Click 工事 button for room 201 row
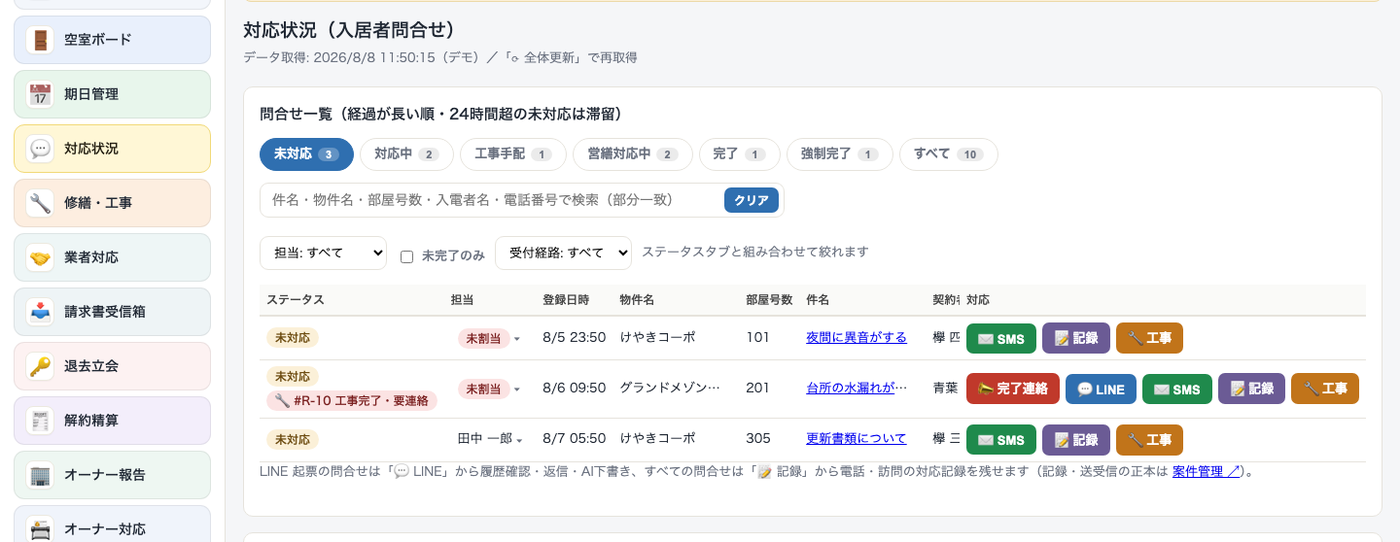1400x542 pixels. (1325, 389)
